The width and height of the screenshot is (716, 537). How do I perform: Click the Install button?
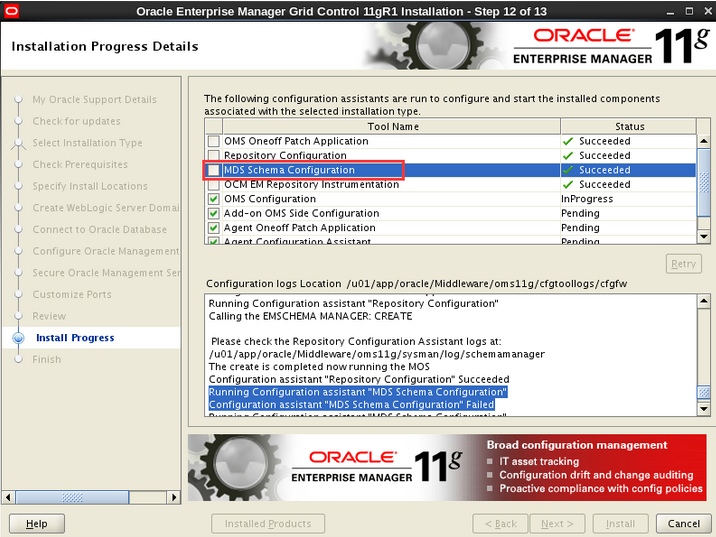pyautogui.click(x=620, y=524)
